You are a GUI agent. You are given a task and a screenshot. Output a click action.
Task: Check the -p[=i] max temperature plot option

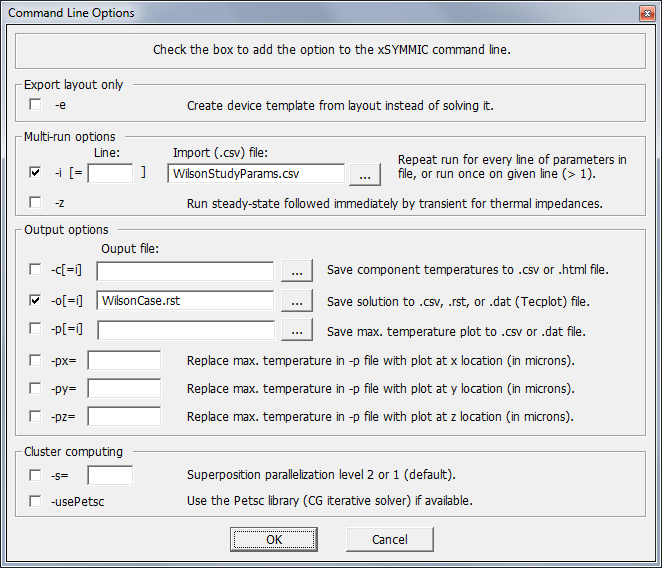click(35, 328)
